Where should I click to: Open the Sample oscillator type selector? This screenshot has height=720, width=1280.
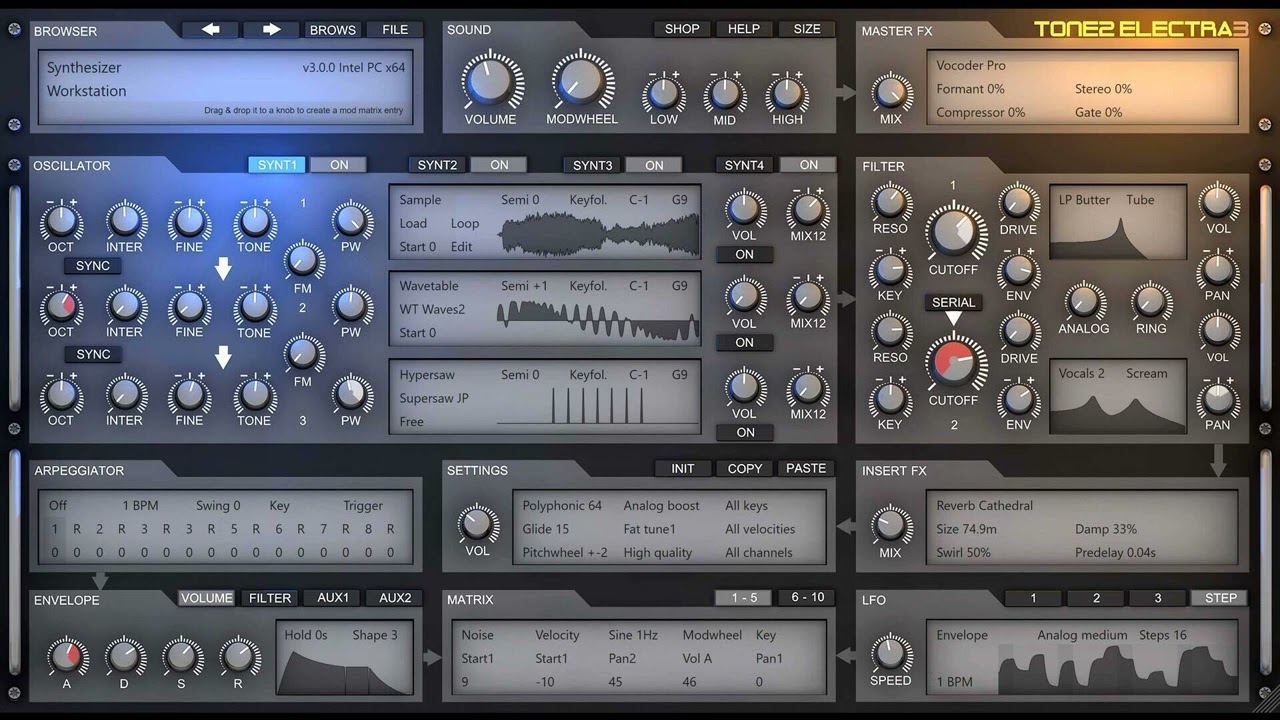point(420,200)
